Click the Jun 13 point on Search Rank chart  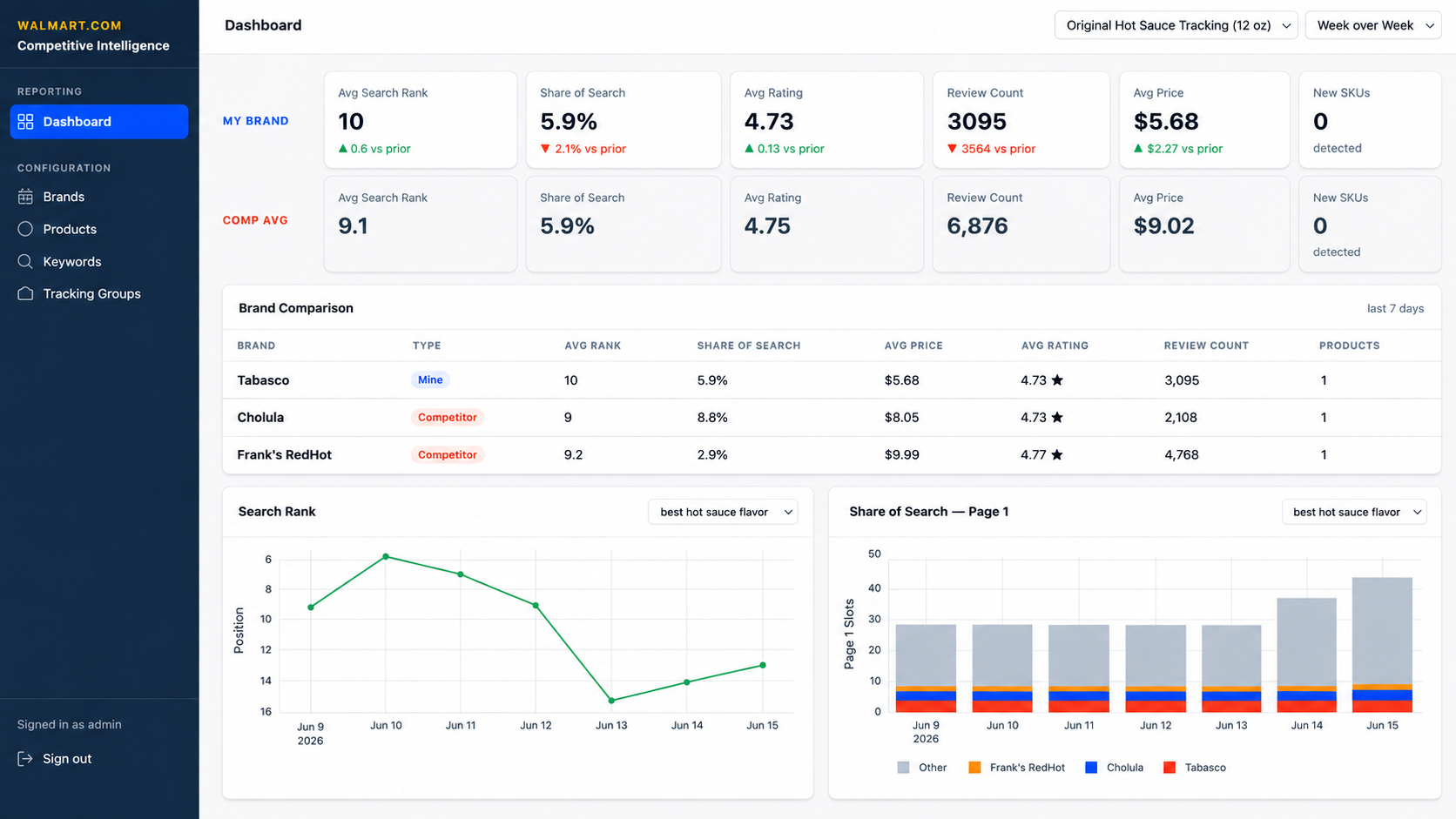click(x=611, y=701)
